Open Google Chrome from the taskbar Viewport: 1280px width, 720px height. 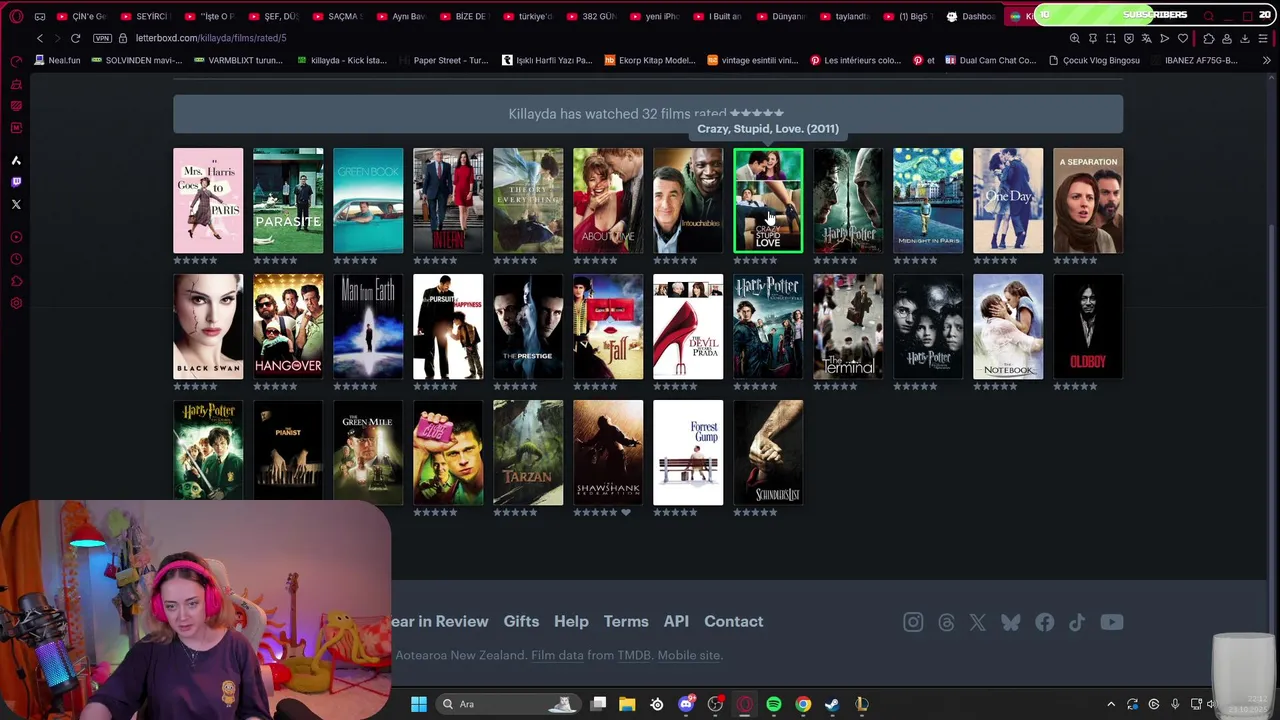(x=803, y=704)
